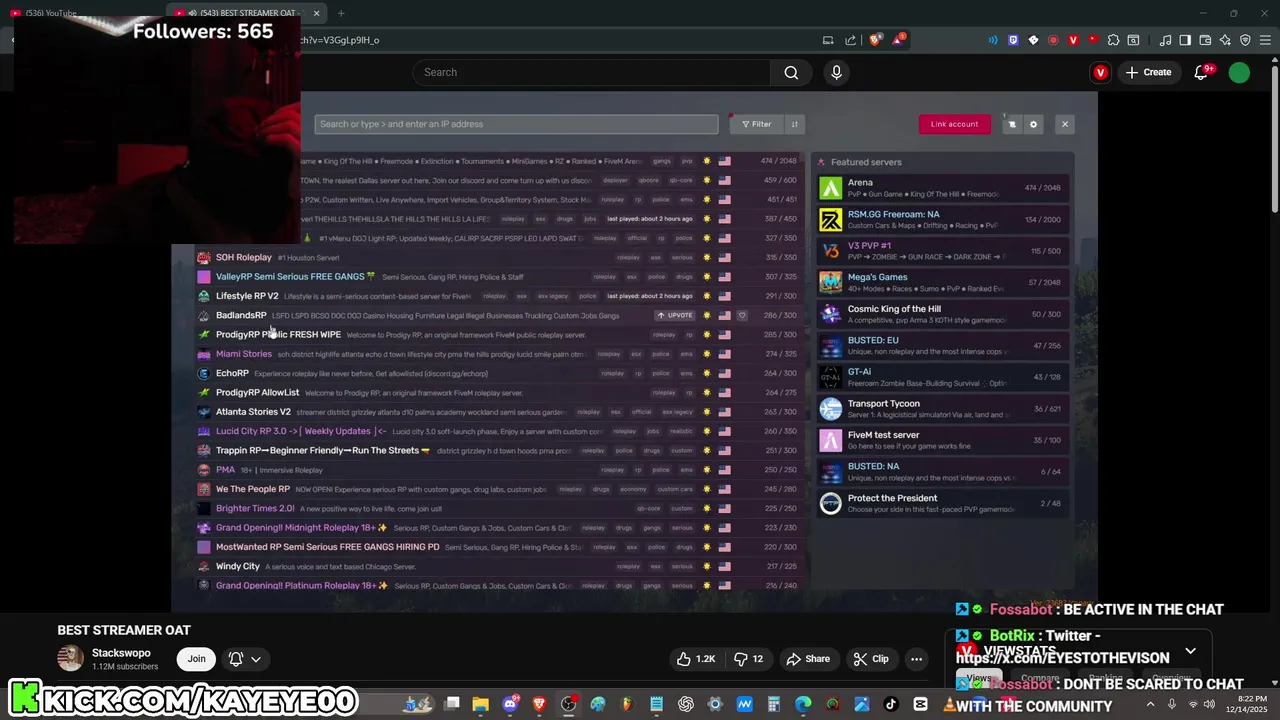Viewport: 1280px width, 720px height.
Task: Select the Miami Stories server
Action: pyautogui.click(x=500, y=354)
